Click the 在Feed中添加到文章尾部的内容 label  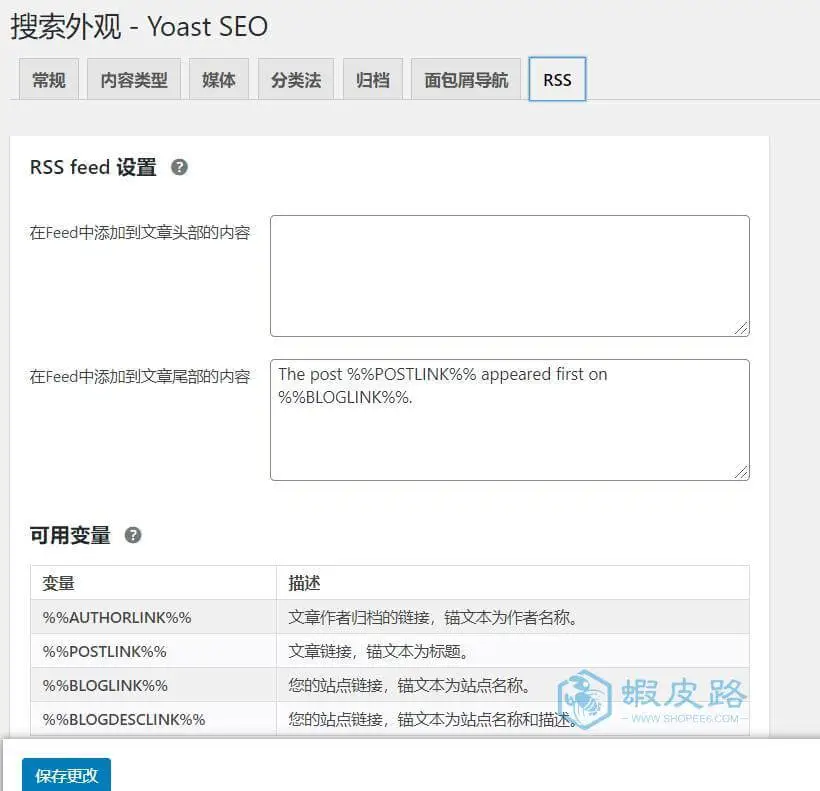click(140, 376)
